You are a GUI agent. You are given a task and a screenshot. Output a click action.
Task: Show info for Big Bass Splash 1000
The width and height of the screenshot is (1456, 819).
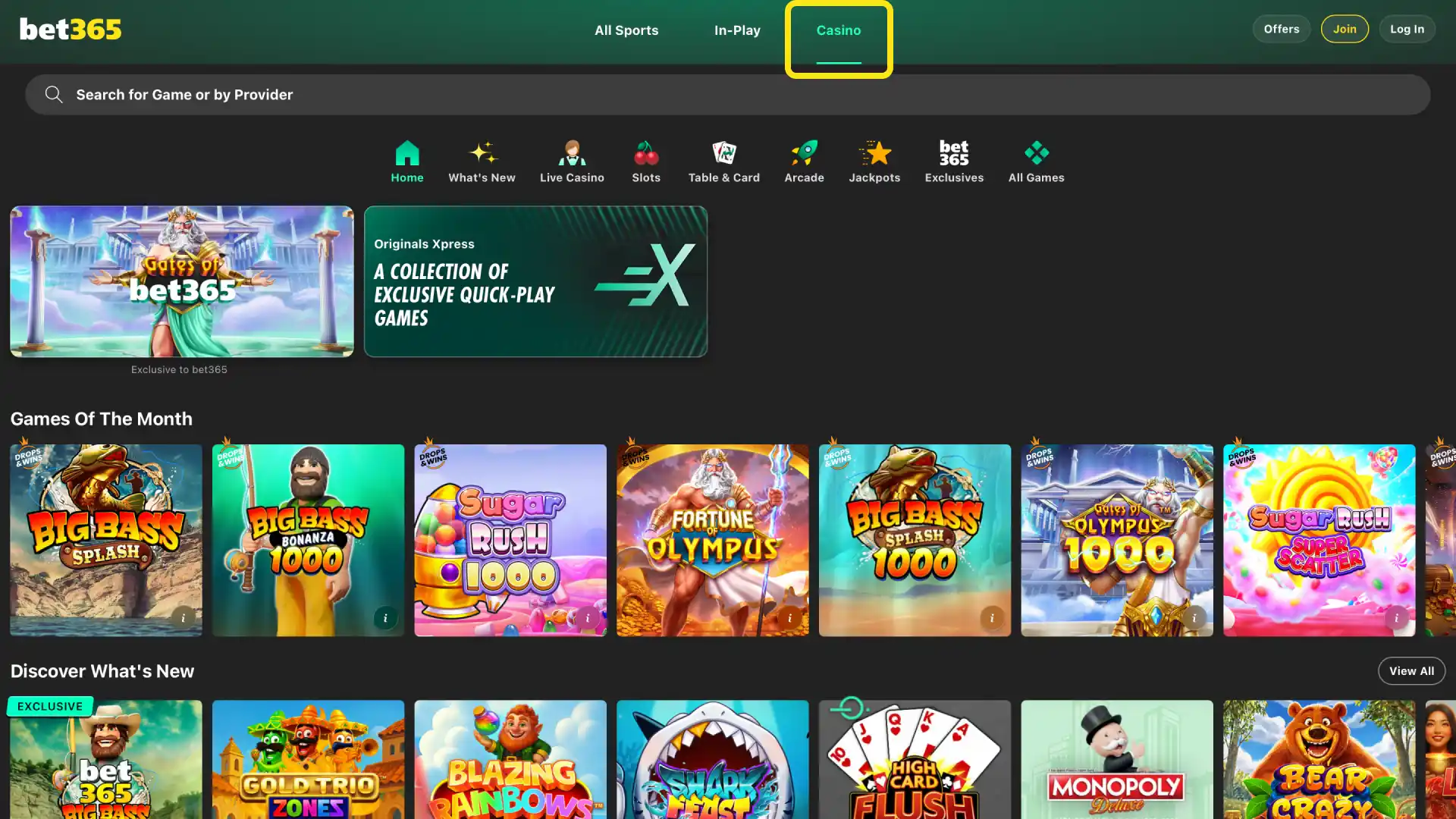(x=992, y=618)
